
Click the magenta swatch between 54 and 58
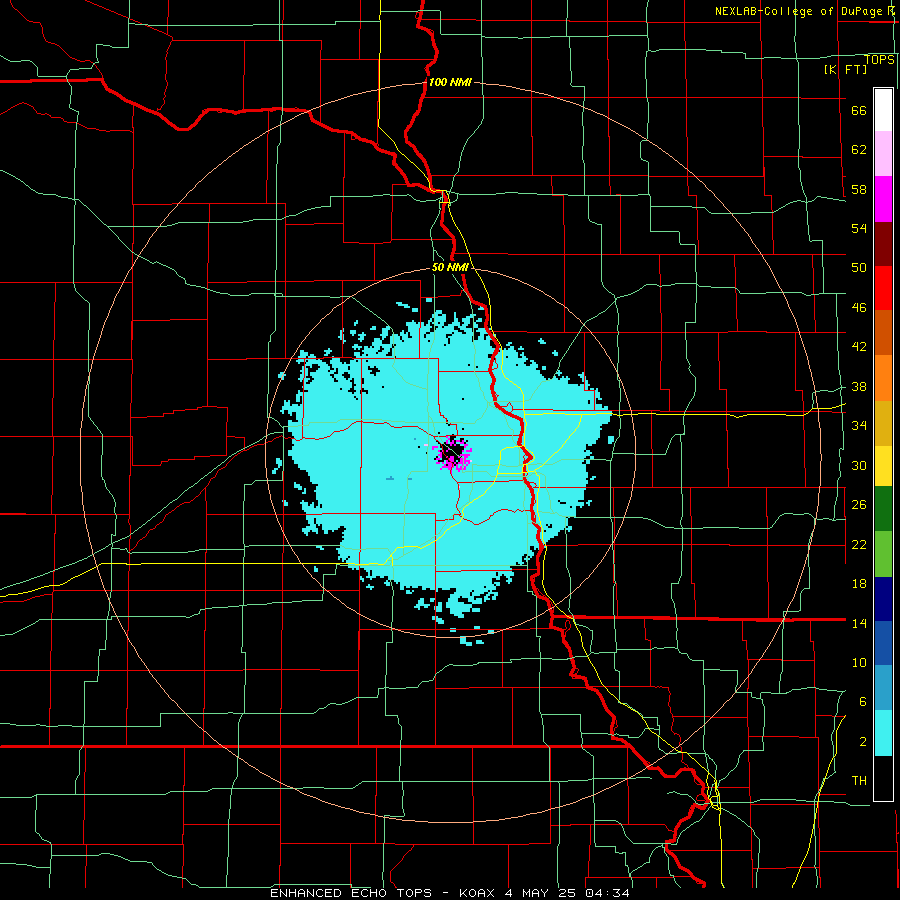coord(883,199)
